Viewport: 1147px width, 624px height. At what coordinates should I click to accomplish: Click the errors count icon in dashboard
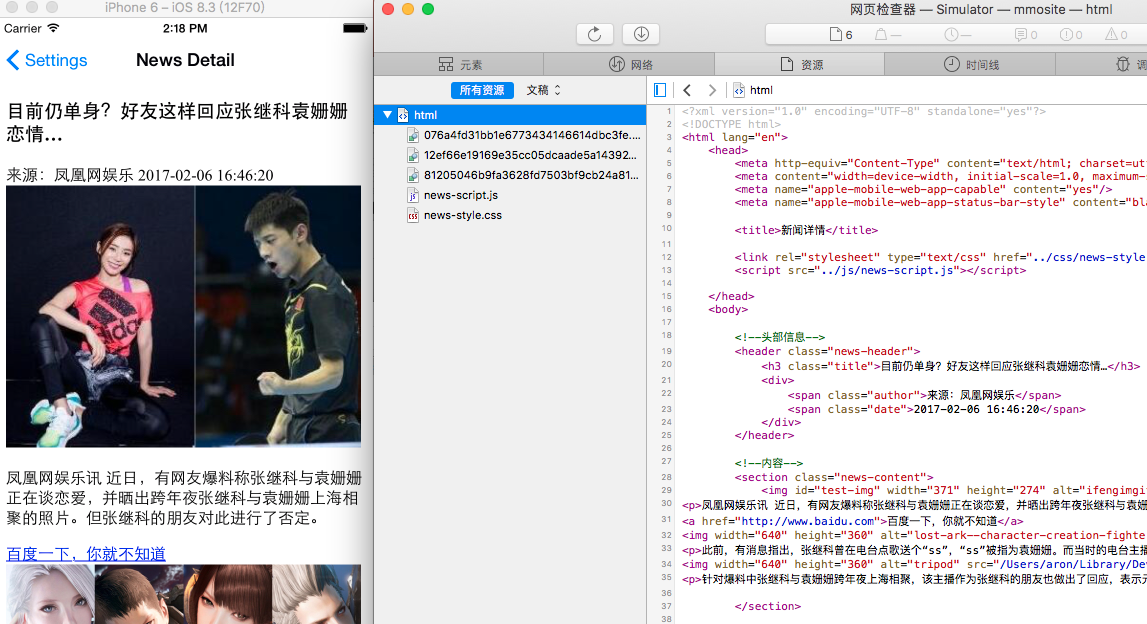point(1071,34)
